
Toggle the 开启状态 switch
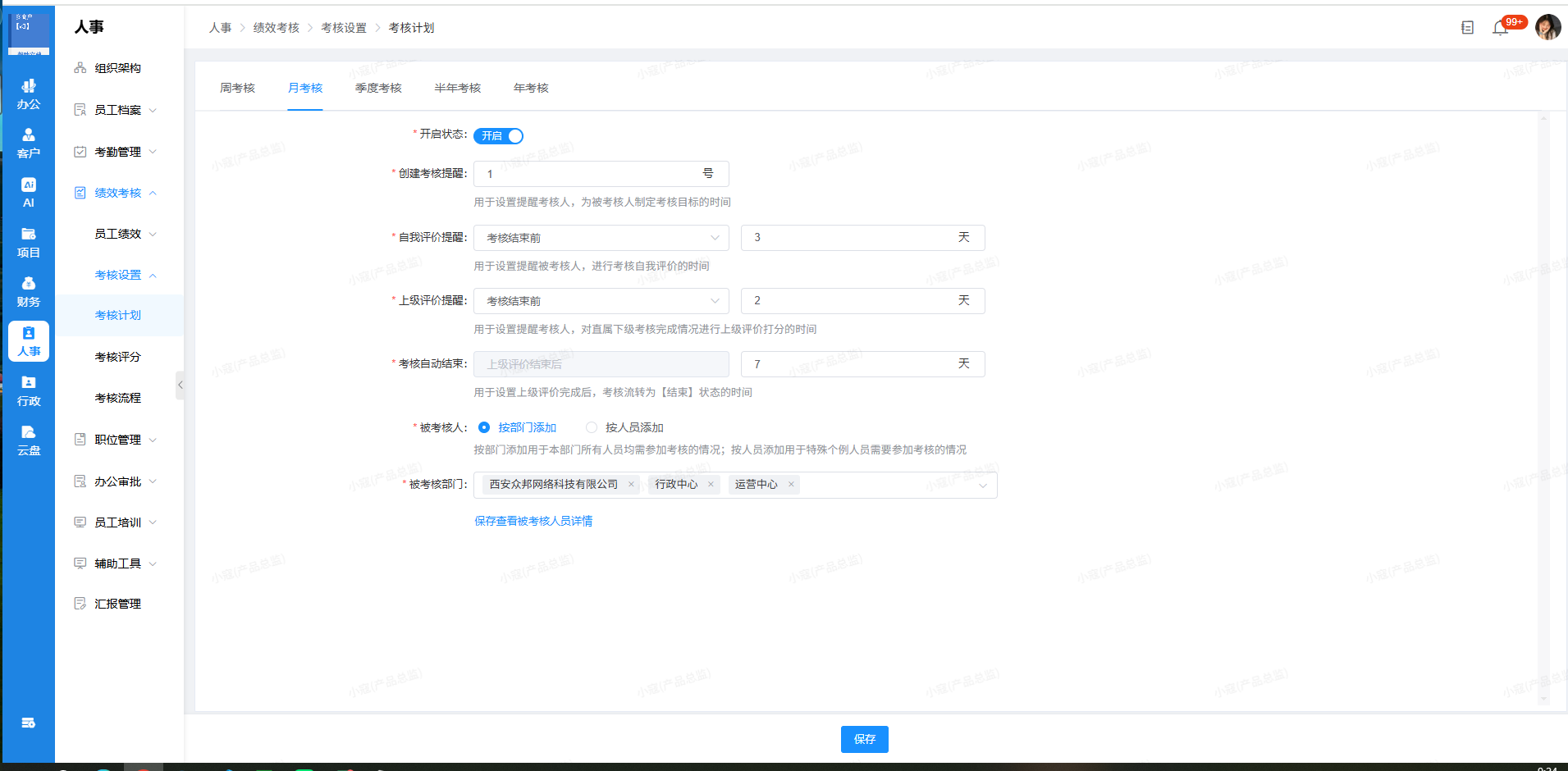pyautogui.click(x=498, y=136)
